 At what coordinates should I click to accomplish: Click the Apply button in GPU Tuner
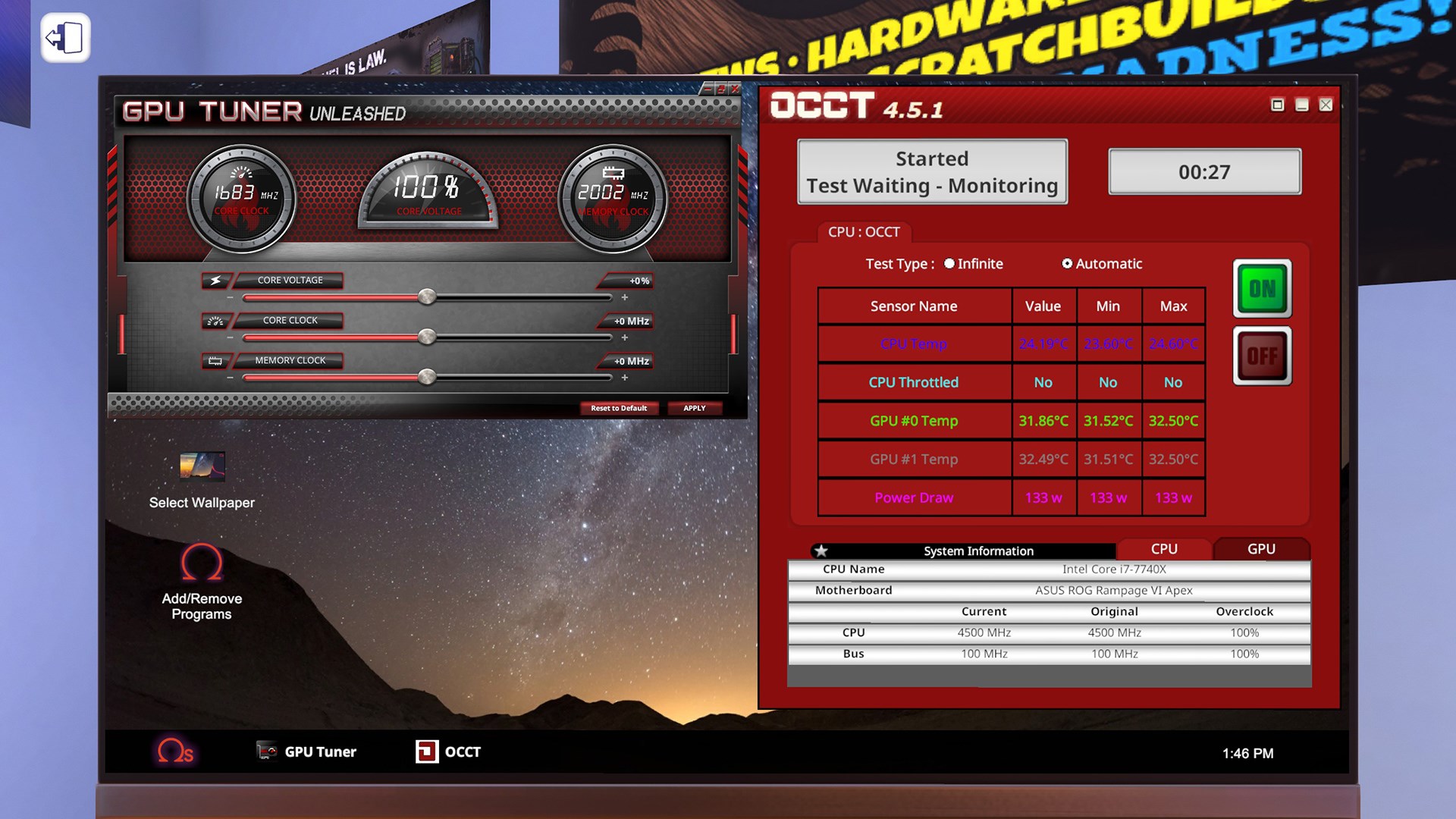pos(694,408)
